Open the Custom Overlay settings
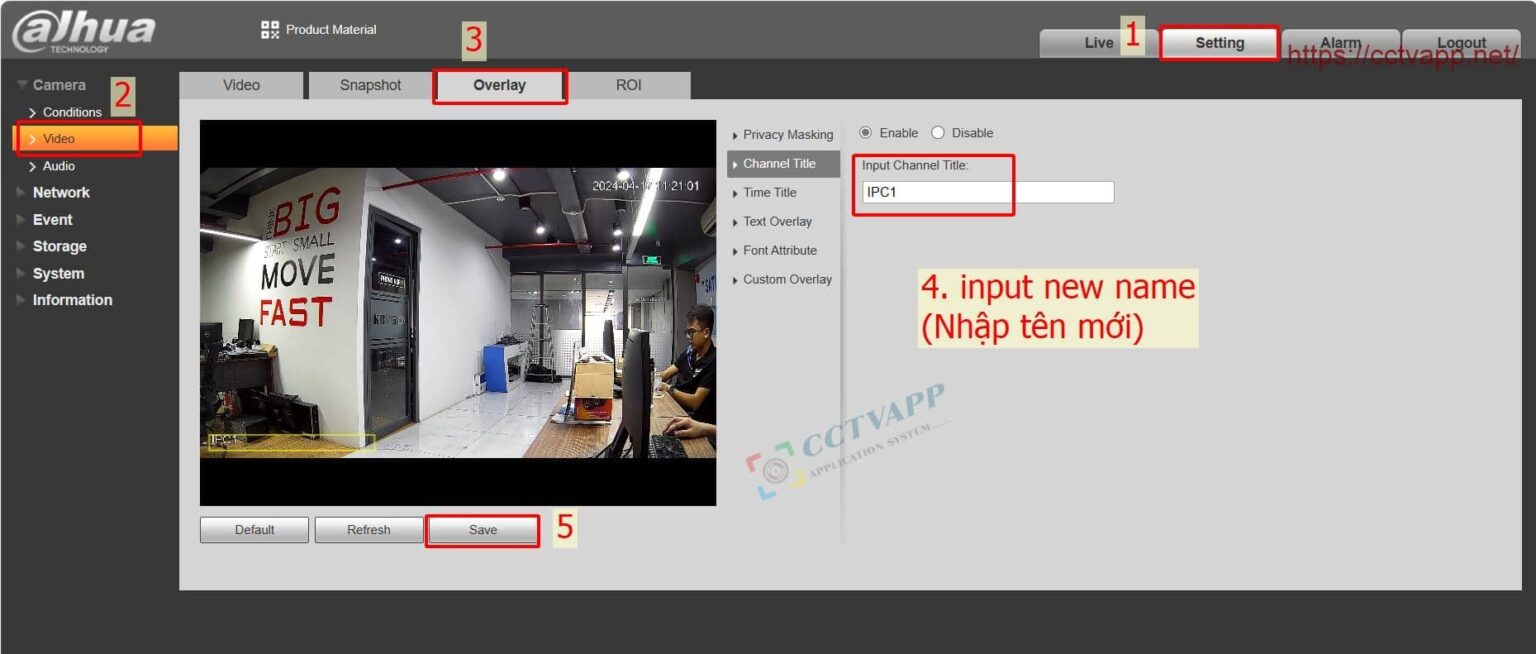Image resolution: width=1536 pixels, height=654 pixels. (787, 279)
